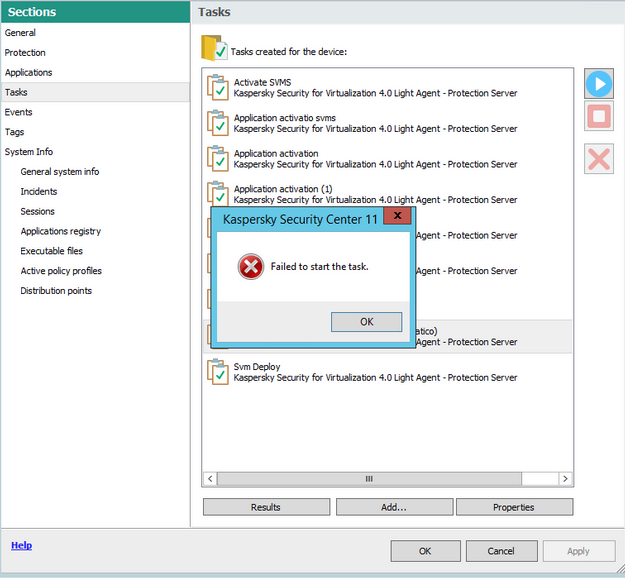Screen dimensions: 625x578
Task: Click the Cancel button
Action: click(x=501, y=551)
